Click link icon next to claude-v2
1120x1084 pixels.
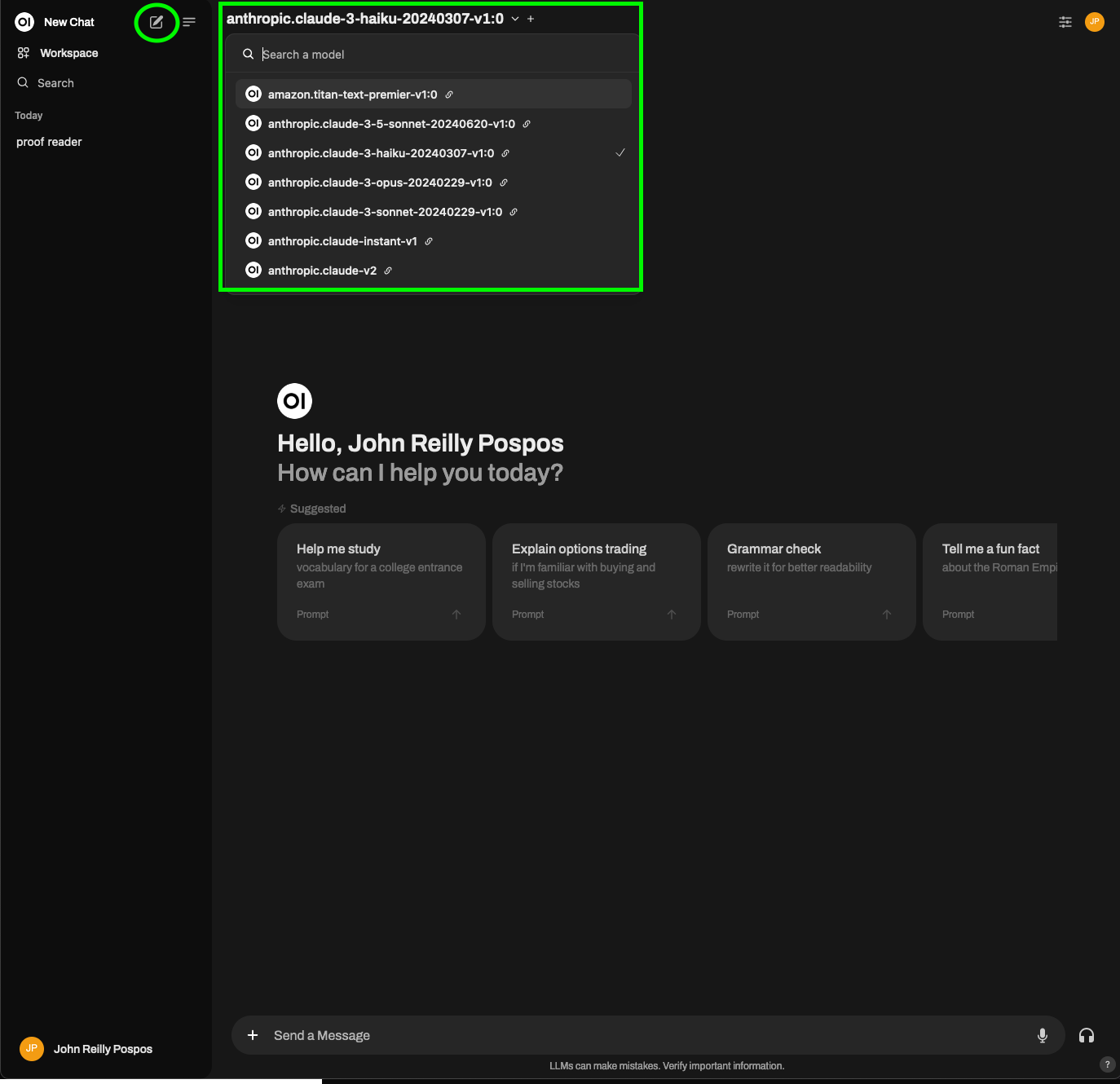tap(388, 271)
